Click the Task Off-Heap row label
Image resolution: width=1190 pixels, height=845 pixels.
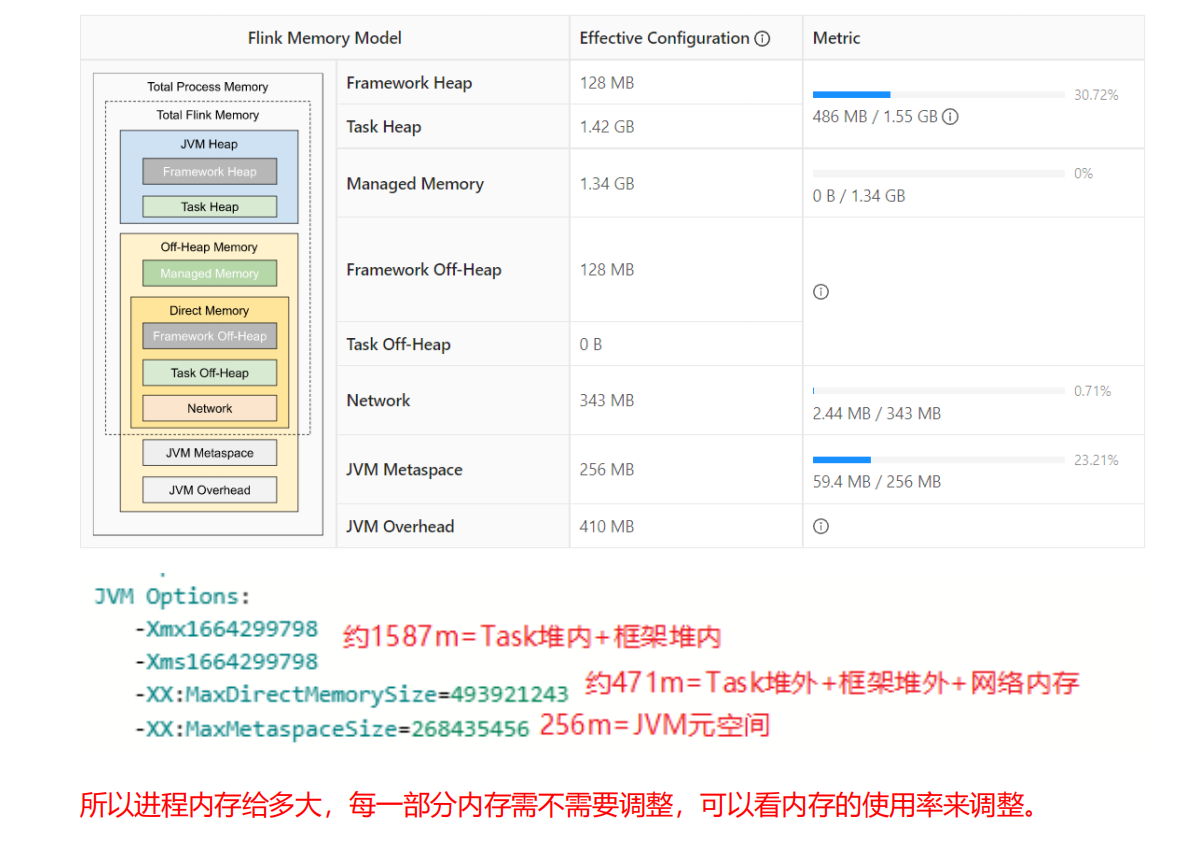(x=398, y=345)
